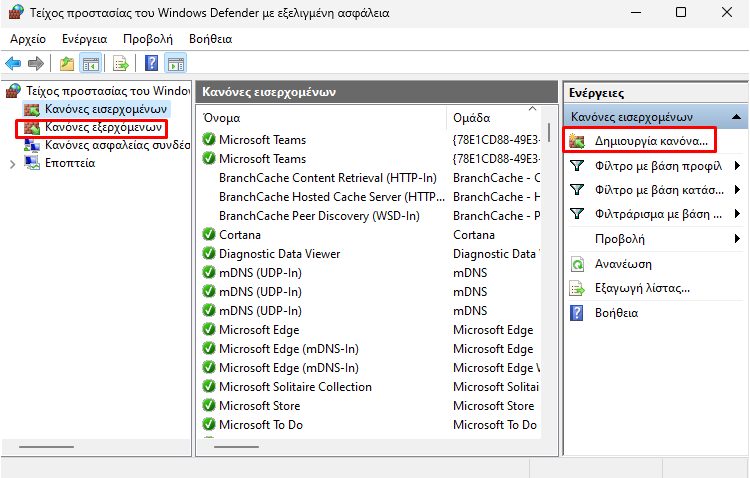
Task: Expand Φίλτρο με βάση κατάσ... submenu arrow
Action: 737,190
